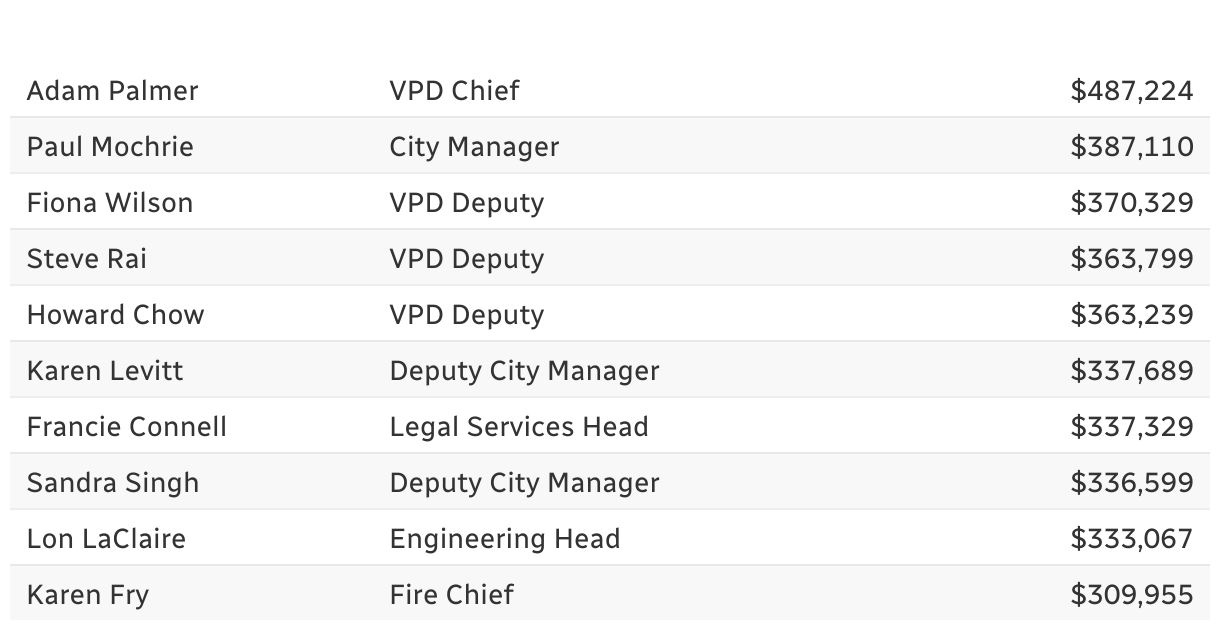
Task: Click Karen Levitt's Deputy City Manager title
Action: [x=525, y=372]
